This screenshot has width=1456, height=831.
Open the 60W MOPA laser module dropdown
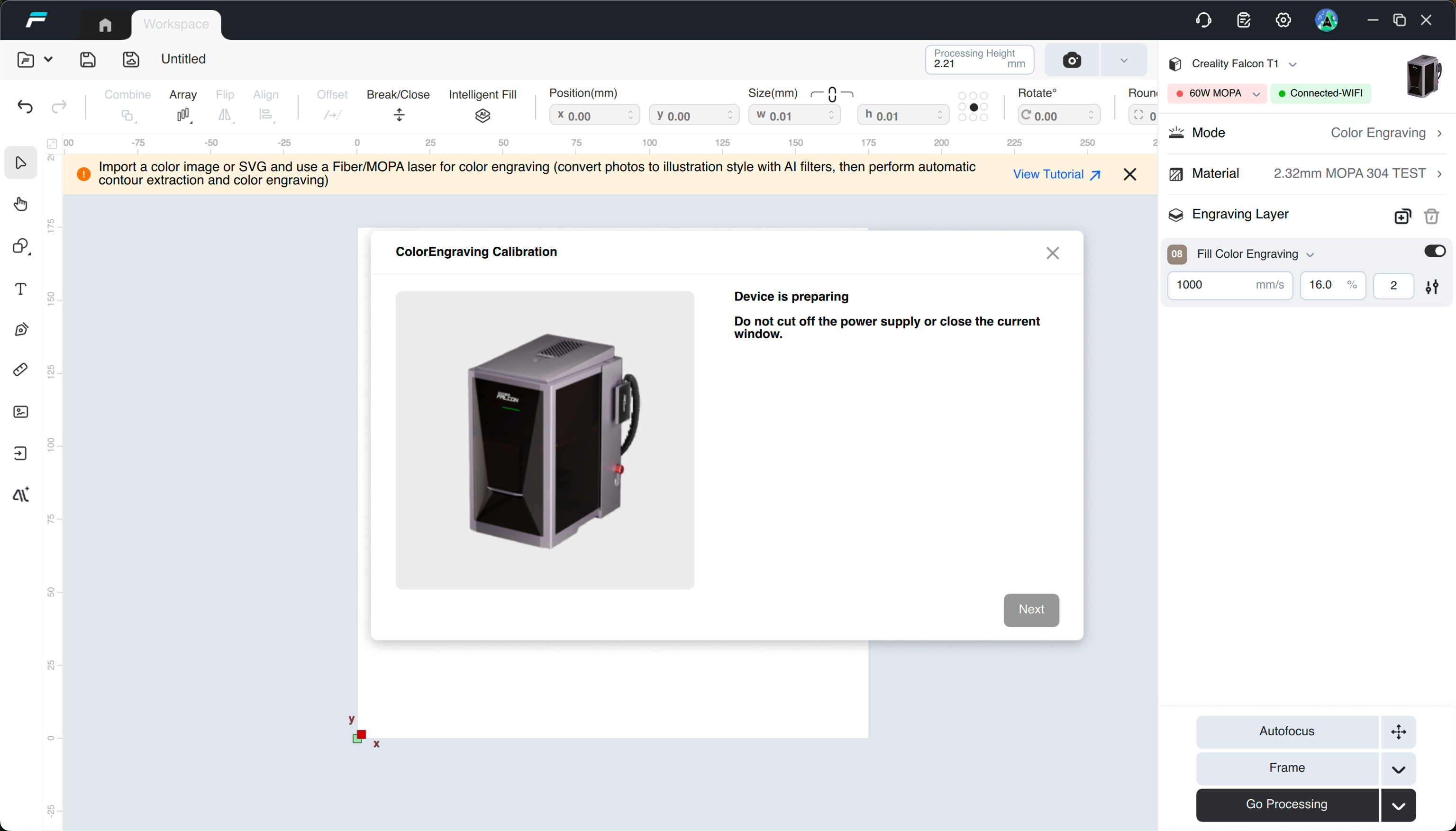pos(1217,94)
